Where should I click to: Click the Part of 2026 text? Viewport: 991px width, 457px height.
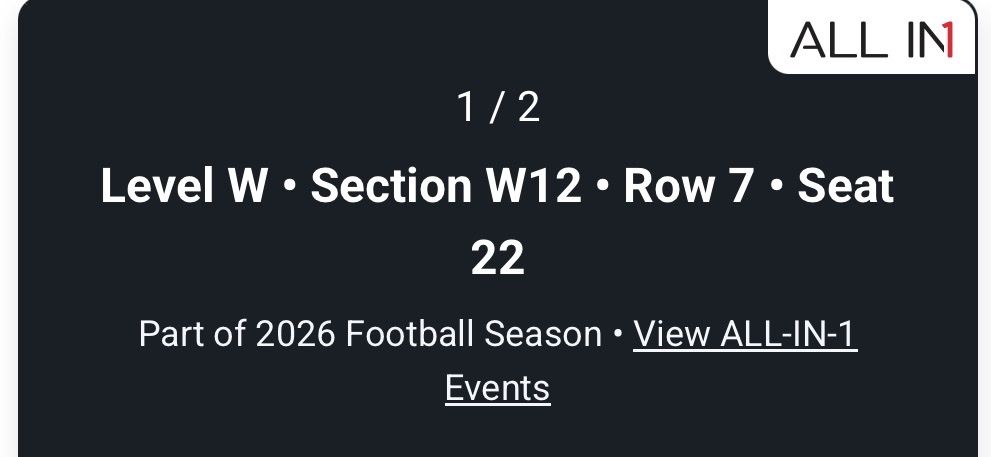pyautogui.click(x=237, y=333)
